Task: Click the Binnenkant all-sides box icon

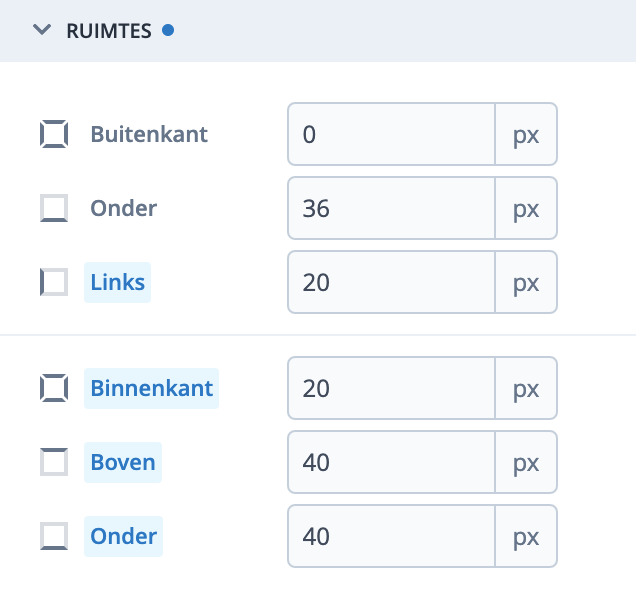Action: tap(54, 388)
